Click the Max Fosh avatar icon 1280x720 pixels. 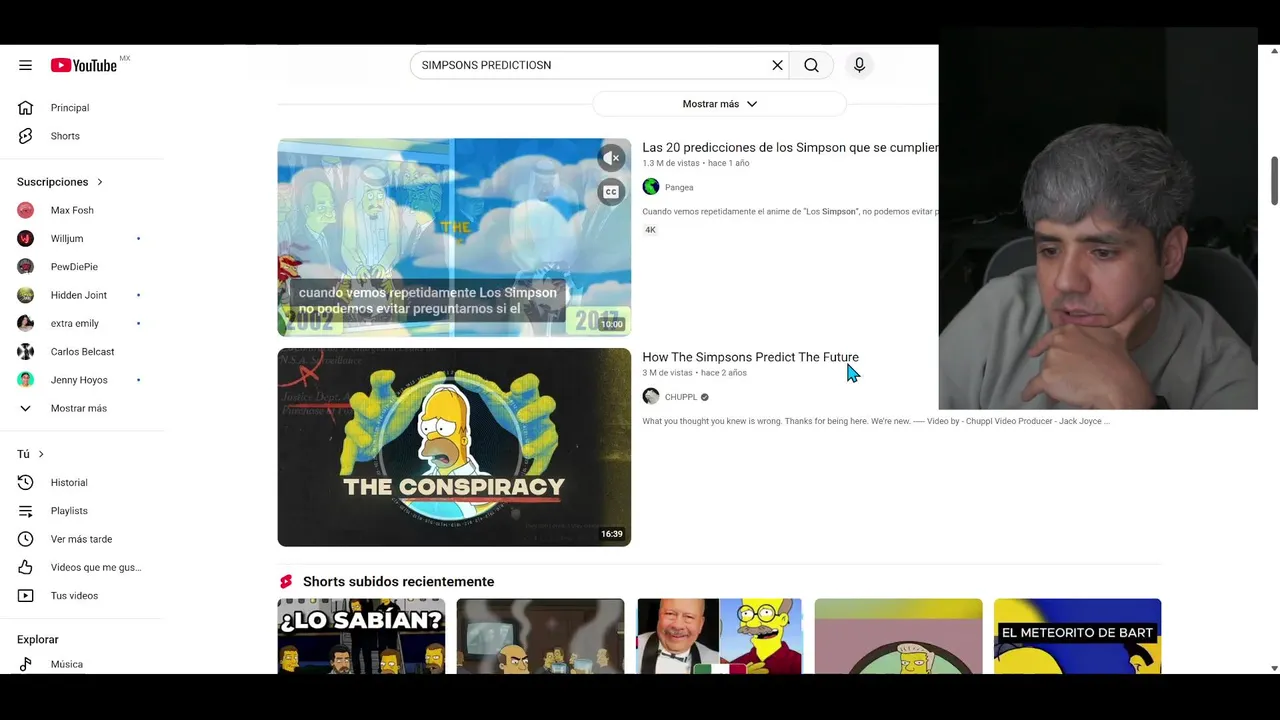(26, 210)
